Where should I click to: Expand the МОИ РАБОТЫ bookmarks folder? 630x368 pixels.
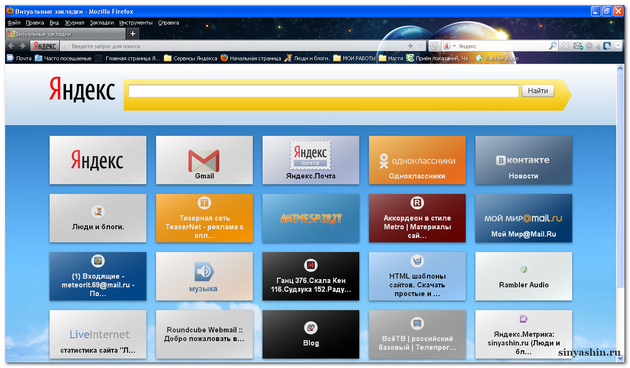[354, 58]
